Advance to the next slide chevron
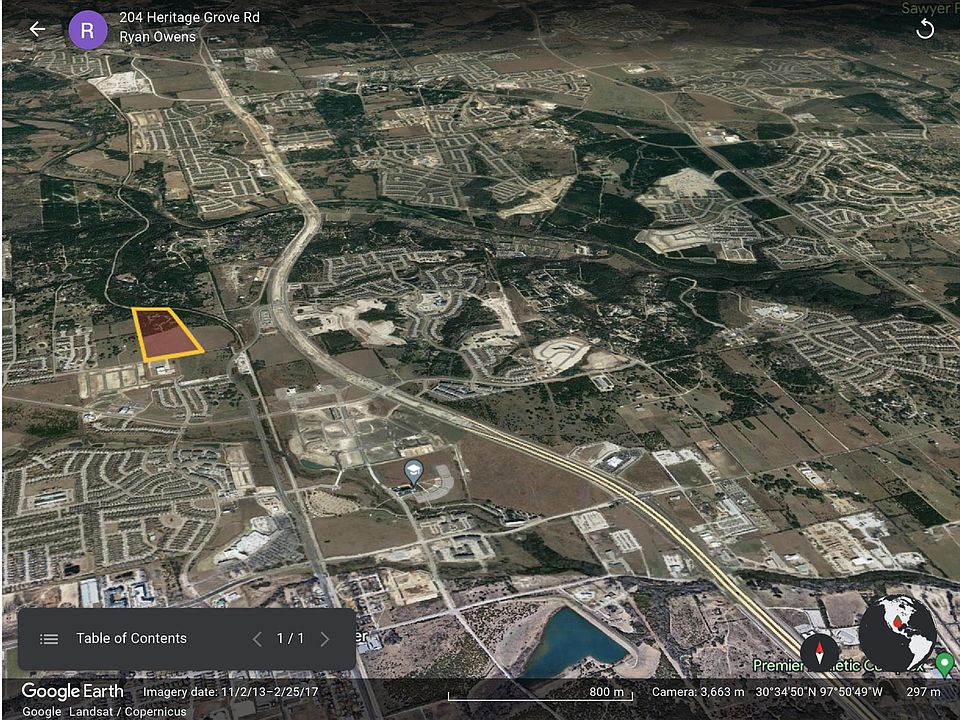Screen dimensions: 960x720 pyautogui.click(x=324, y=639)
